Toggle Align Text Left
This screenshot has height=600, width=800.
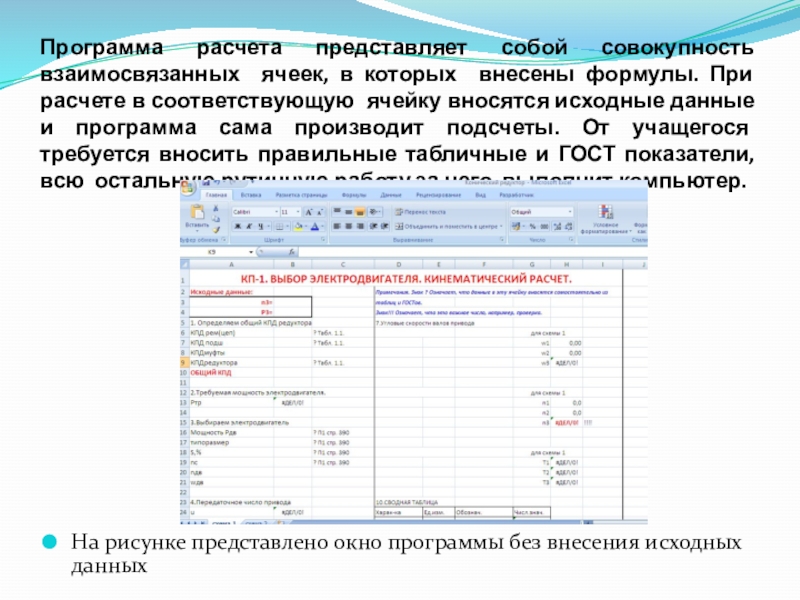[x=337, y=226]
